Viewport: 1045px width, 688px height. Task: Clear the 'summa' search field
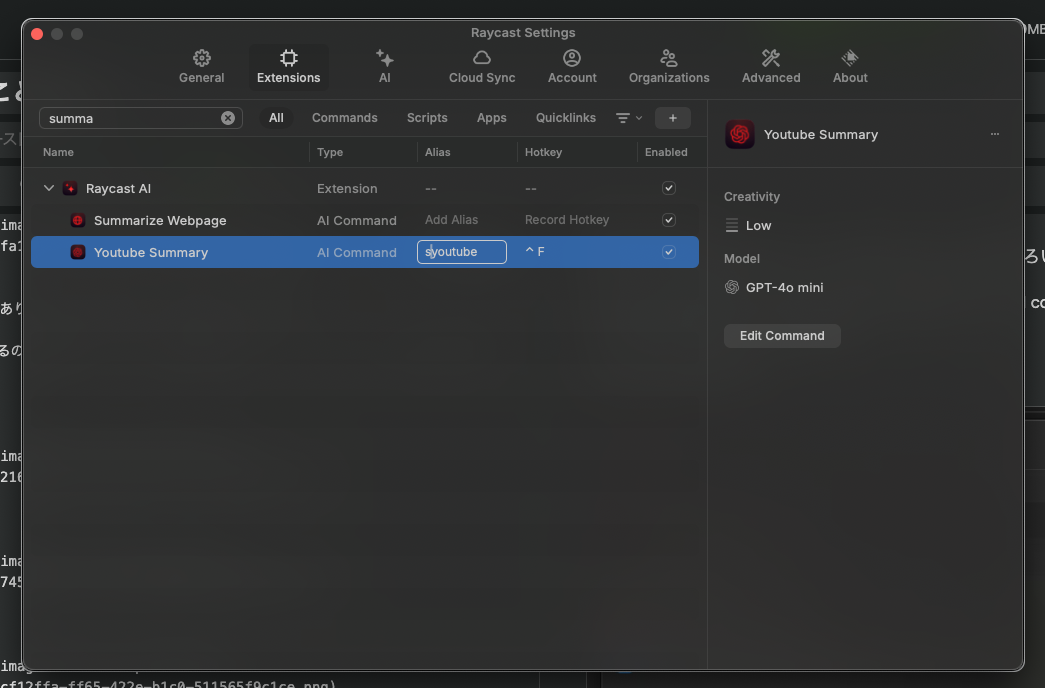click(228, 118)
